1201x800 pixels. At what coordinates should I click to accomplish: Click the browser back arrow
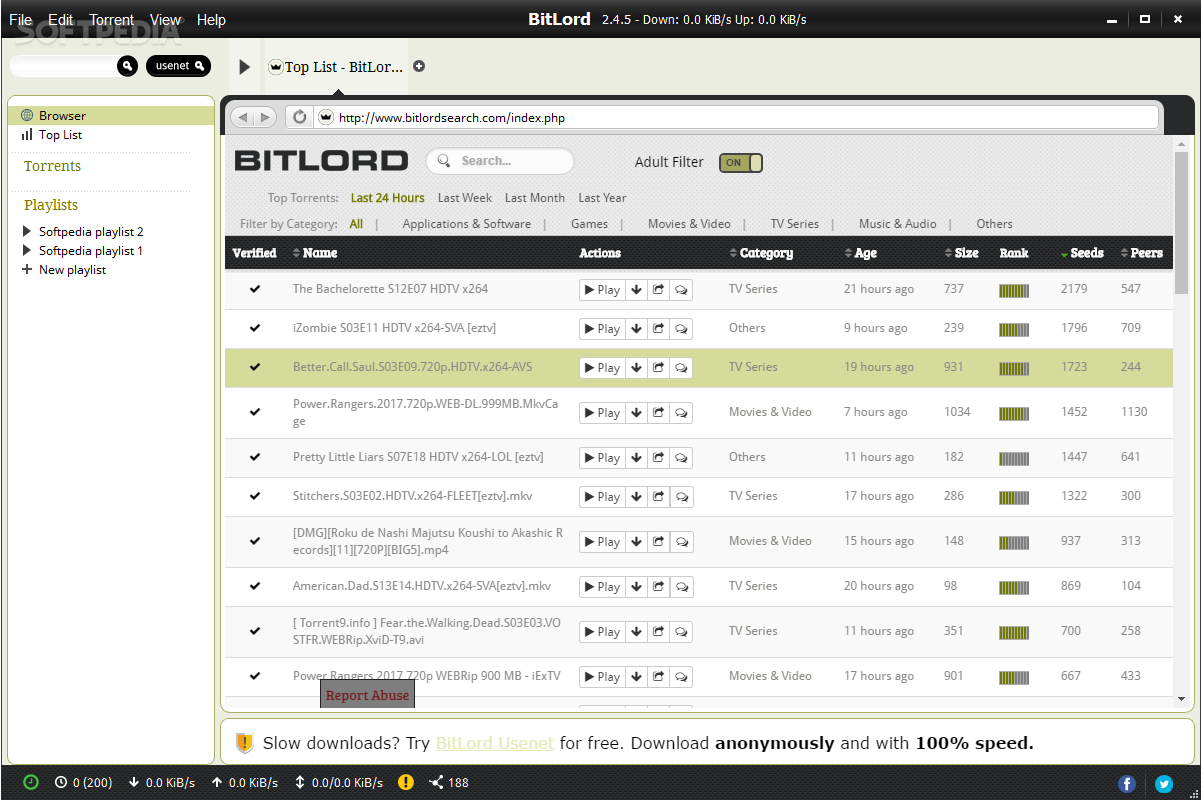241,116
